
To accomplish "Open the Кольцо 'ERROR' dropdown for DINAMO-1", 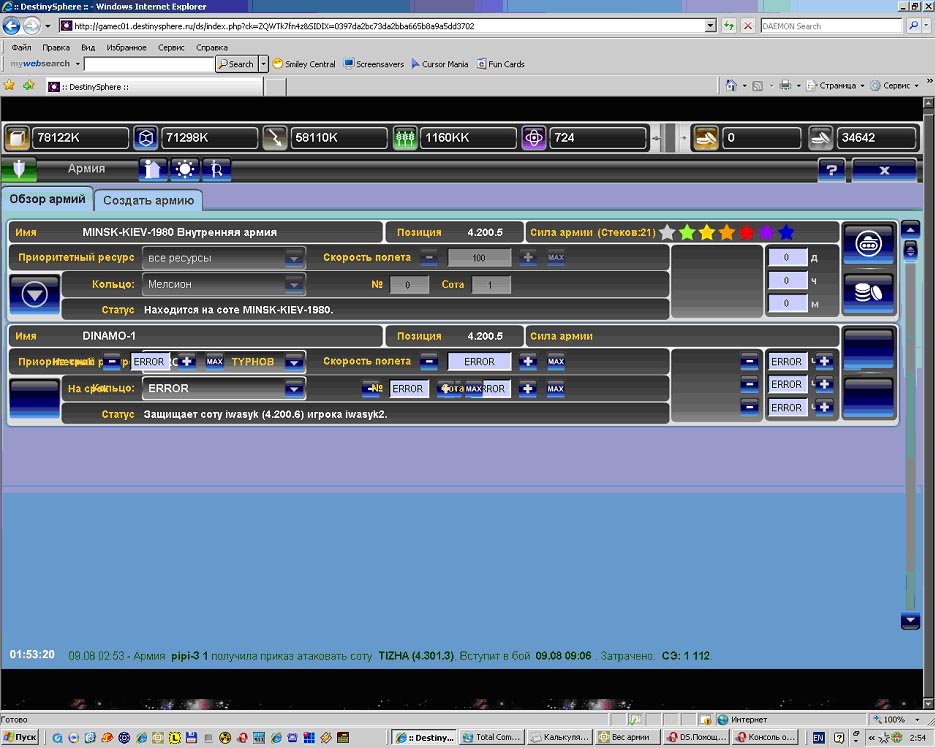I will (294, 388).
